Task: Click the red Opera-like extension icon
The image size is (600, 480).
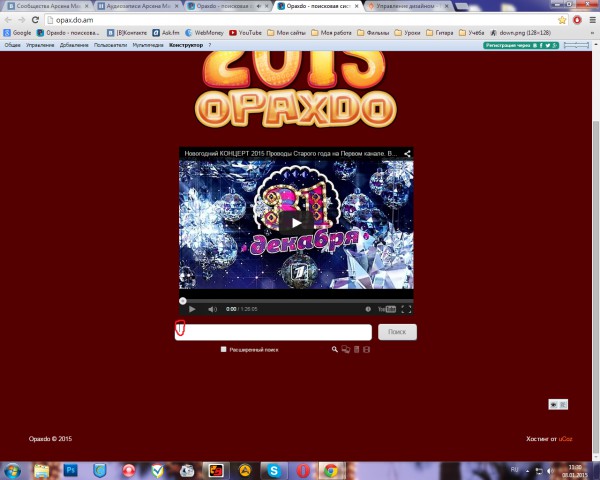Action: click(x=577, y=20)
